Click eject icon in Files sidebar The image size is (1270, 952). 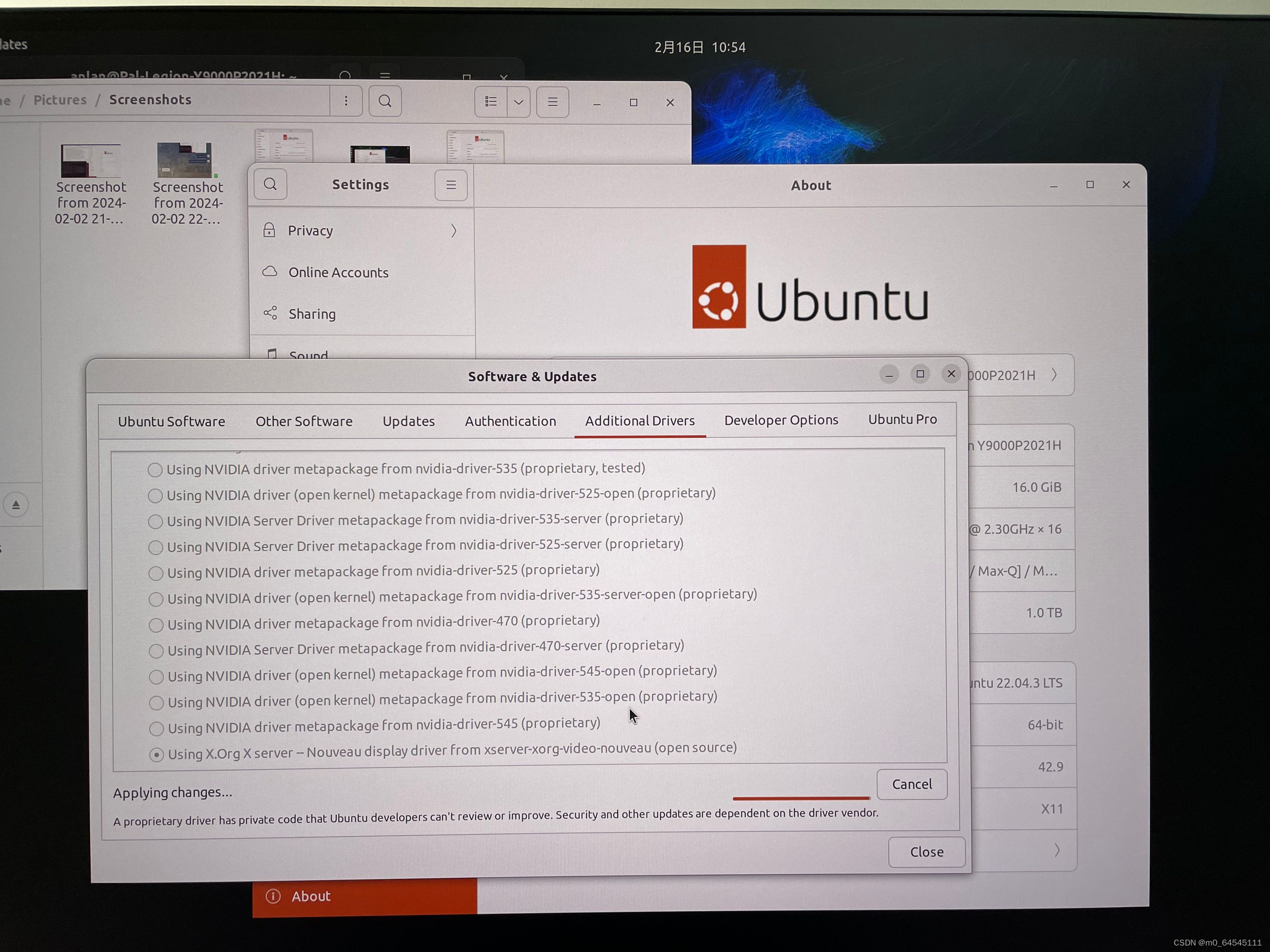(x=16, y=505)
